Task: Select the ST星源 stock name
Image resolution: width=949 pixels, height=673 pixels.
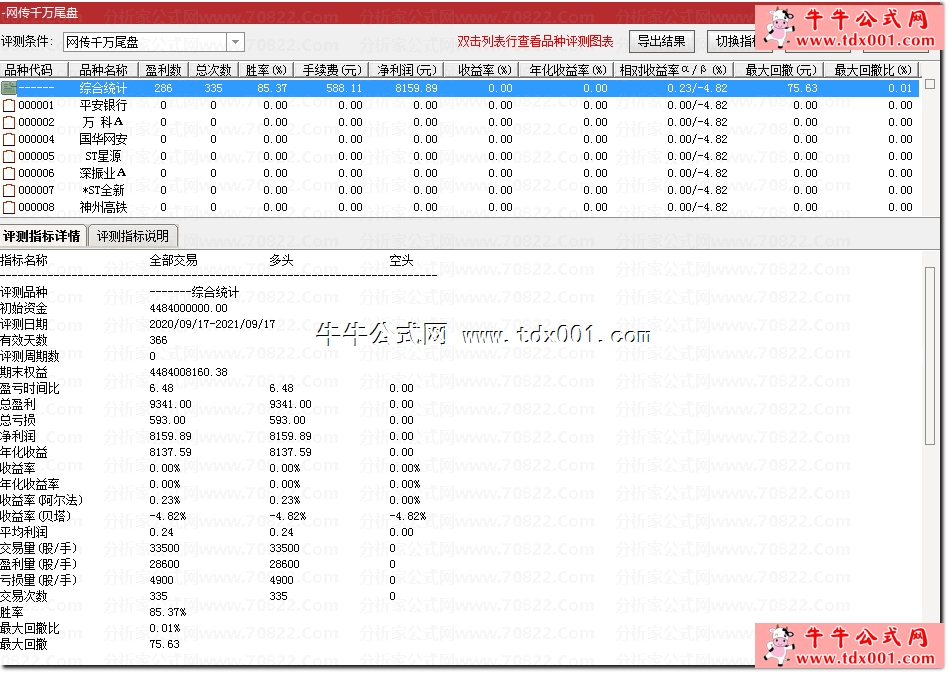Action: (x=103, y=156)
